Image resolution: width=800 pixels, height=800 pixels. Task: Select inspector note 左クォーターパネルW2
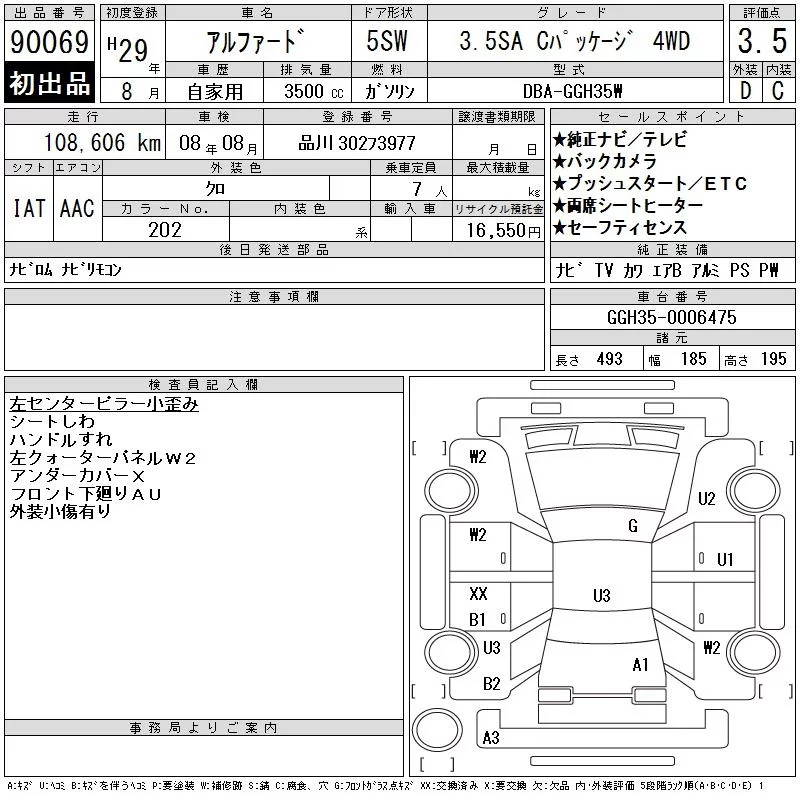[x=103, y=458]
